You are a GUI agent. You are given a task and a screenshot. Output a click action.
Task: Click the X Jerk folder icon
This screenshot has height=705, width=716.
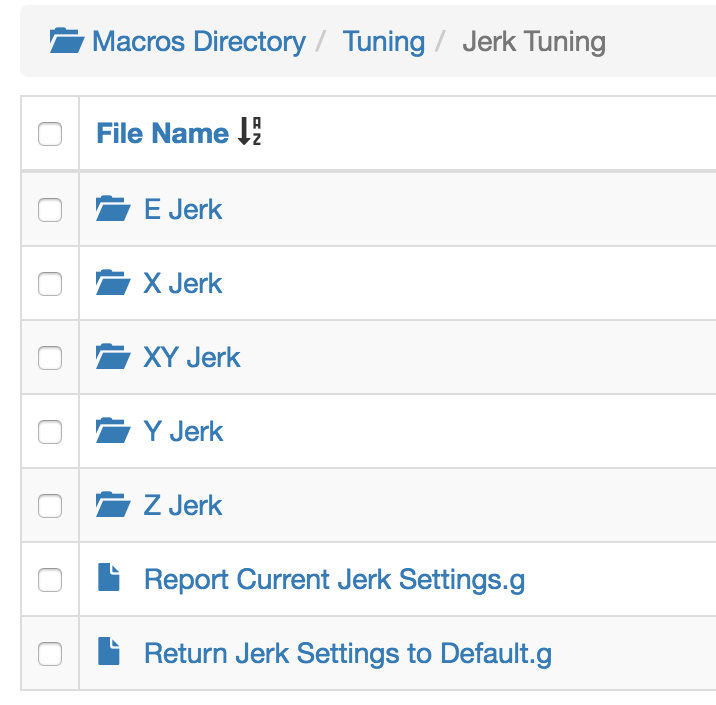113,283
